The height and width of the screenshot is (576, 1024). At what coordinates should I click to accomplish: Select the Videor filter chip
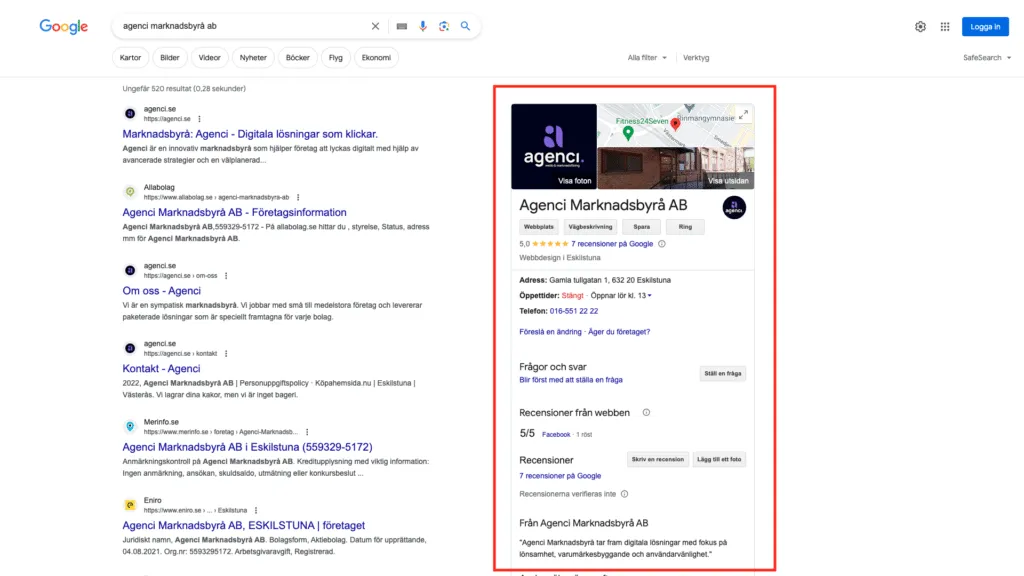(210, 57)
